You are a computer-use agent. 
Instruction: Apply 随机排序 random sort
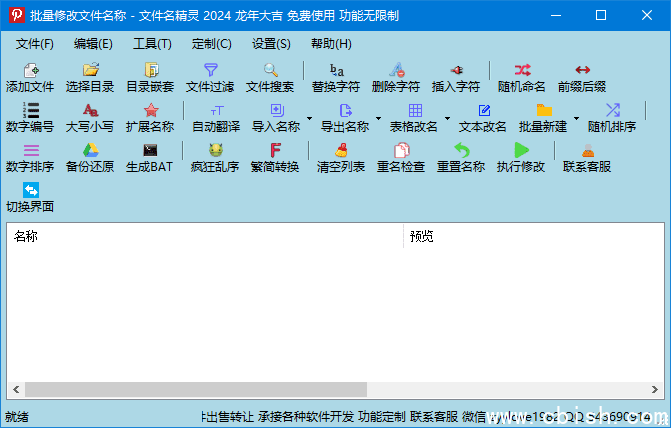tap(612, 118)
